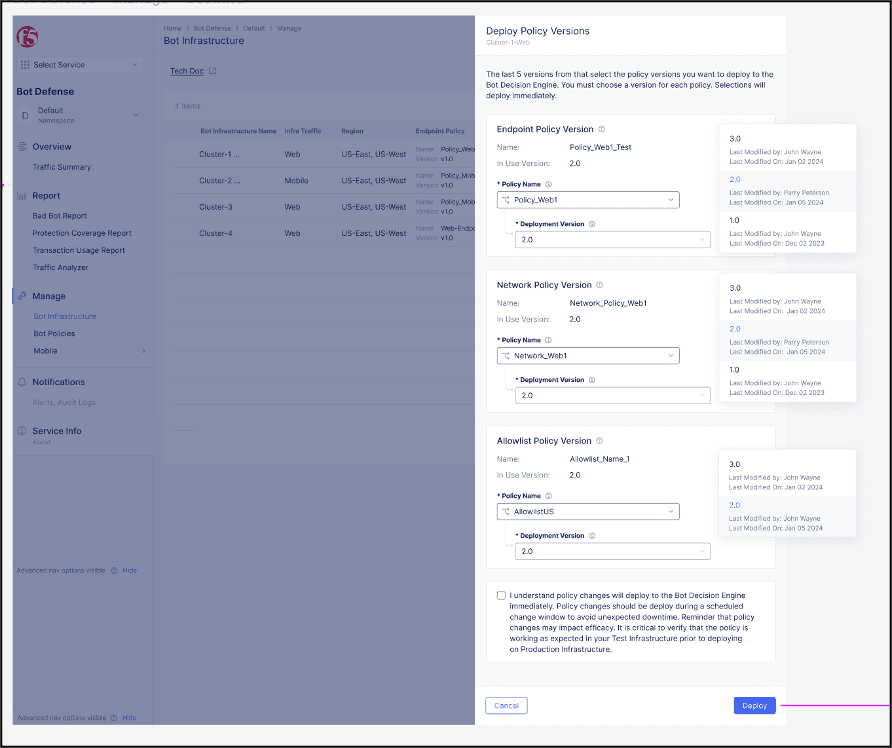The image size is (892, 748).
Task: Click the Deploy button
Action: pos(754,705)
